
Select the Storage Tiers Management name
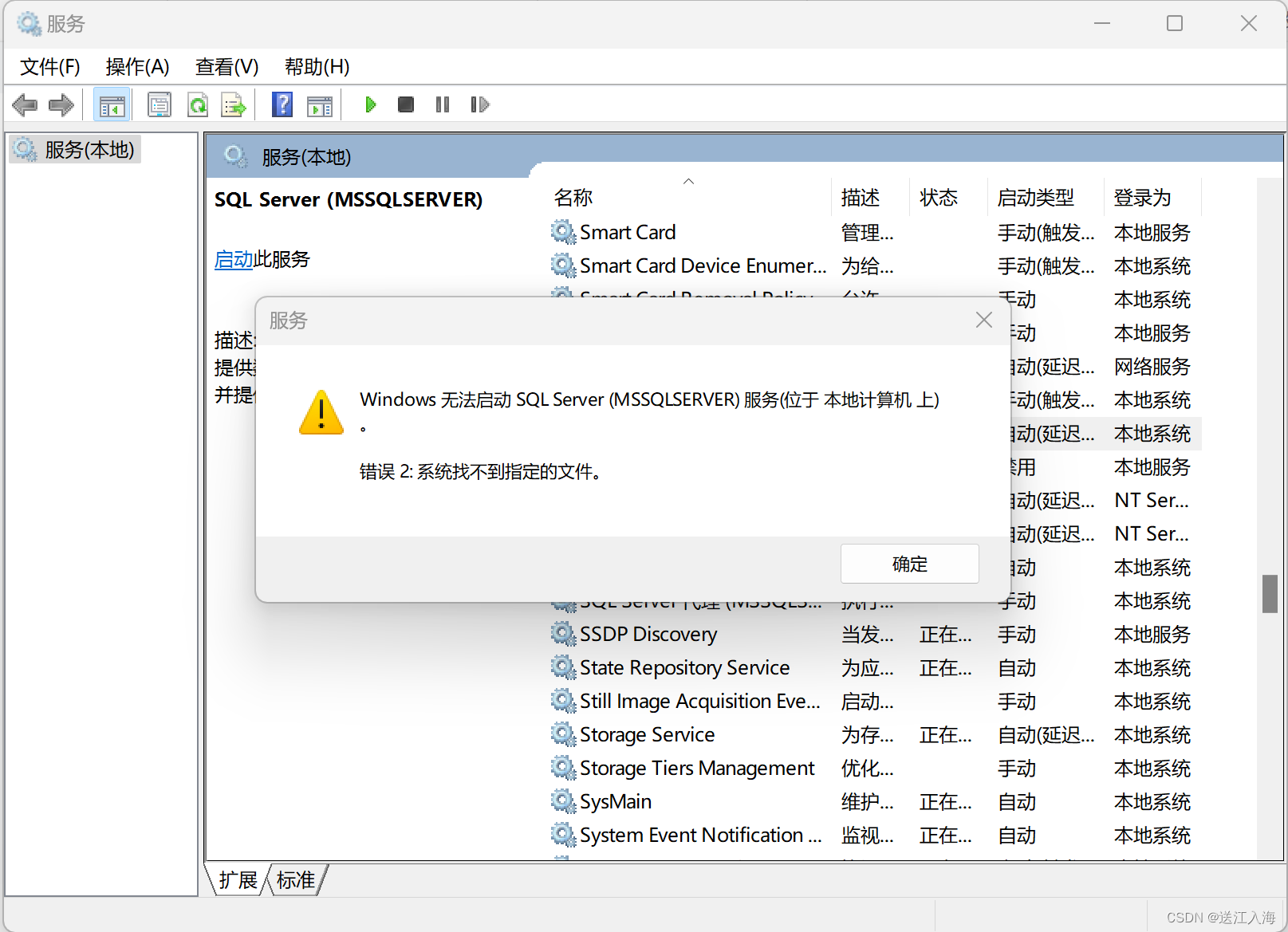[697, 768]
